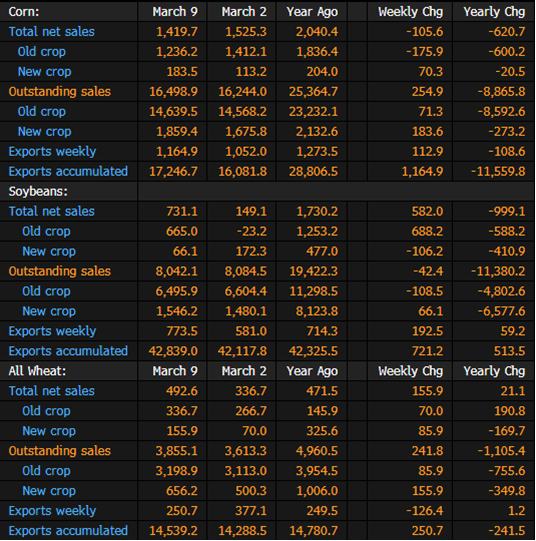Click the -23.2 soybeans old crop value

click(x=251, y=232)
